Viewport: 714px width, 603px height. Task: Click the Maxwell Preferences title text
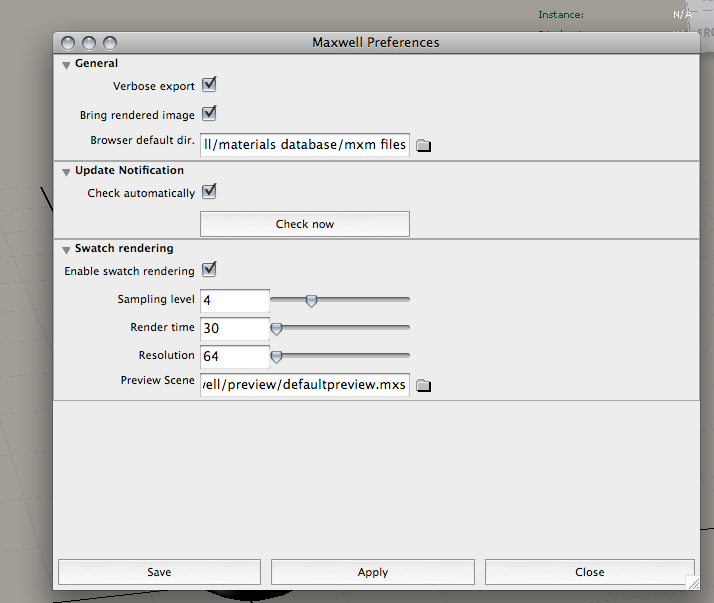pyautogui.click(x=376, y=42)
